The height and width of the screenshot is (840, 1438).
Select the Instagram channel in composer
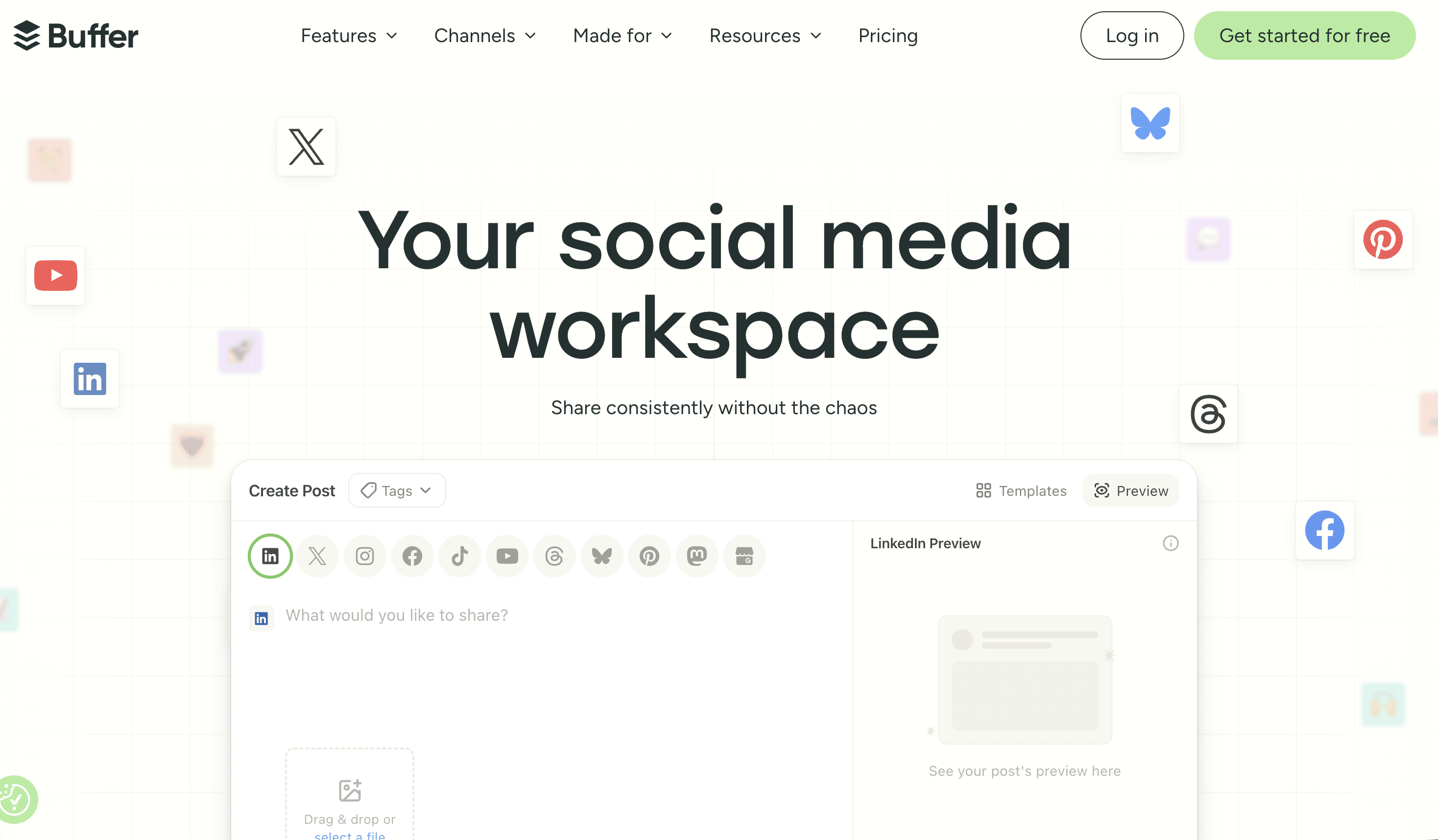[x=364, y=556]
